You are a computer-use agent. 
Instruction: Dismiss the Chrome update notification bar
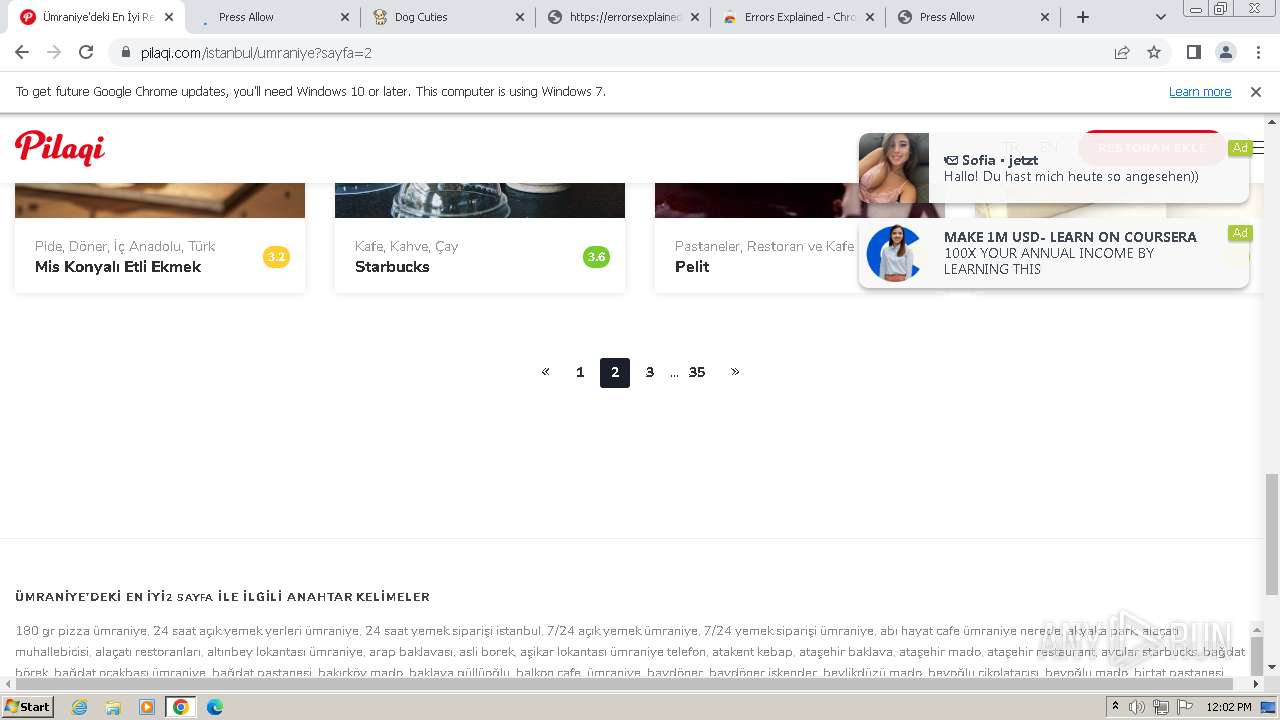[x=1256, y=91]
